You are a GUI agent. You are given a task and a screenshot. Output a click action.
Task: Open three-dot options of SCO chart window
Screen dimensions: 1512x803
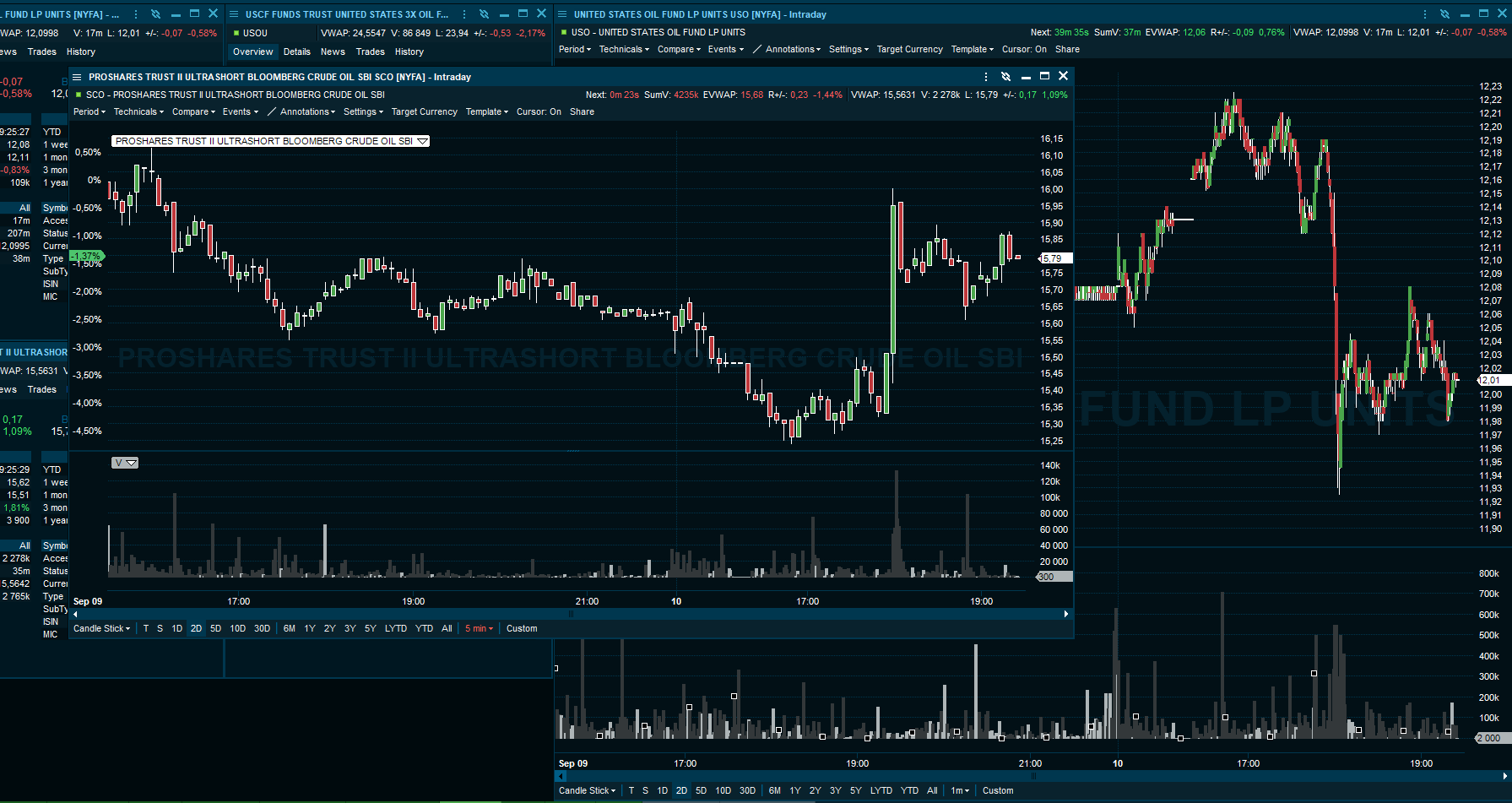985,77
